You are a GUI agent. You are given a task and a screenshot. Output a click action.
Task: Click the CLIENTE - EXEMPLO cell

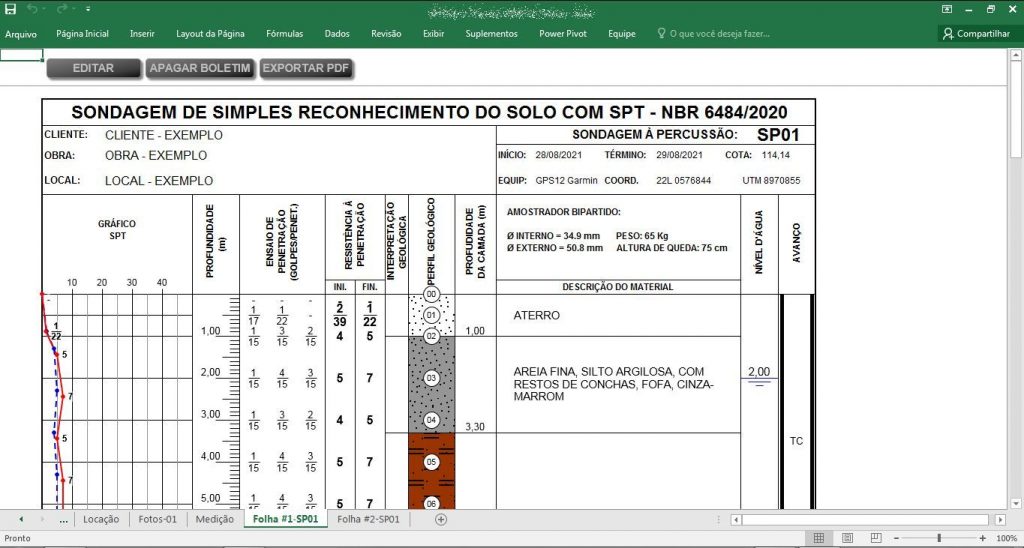click(x=163, y=135)
